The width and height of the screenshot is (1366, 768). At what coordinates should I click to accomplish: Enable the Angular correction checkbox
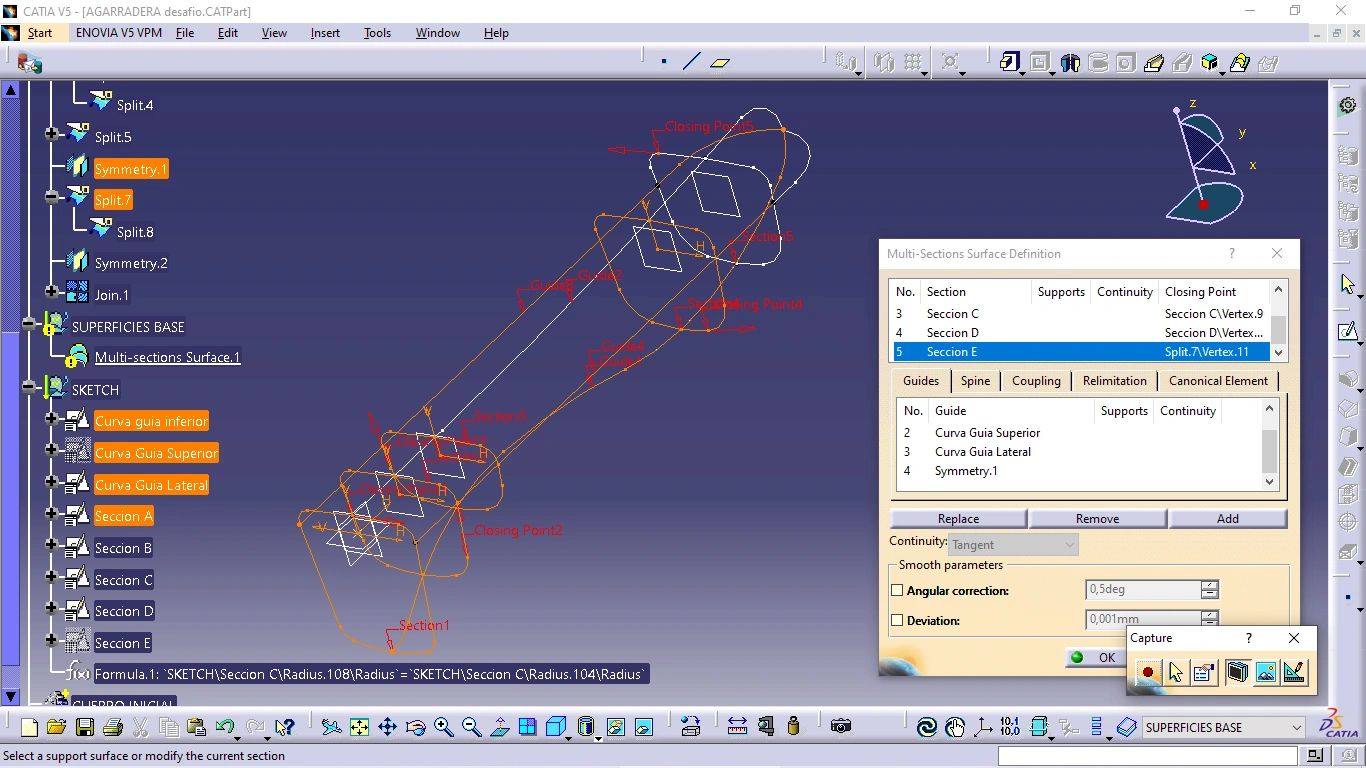pyautogui.click(x=897, y=590)
